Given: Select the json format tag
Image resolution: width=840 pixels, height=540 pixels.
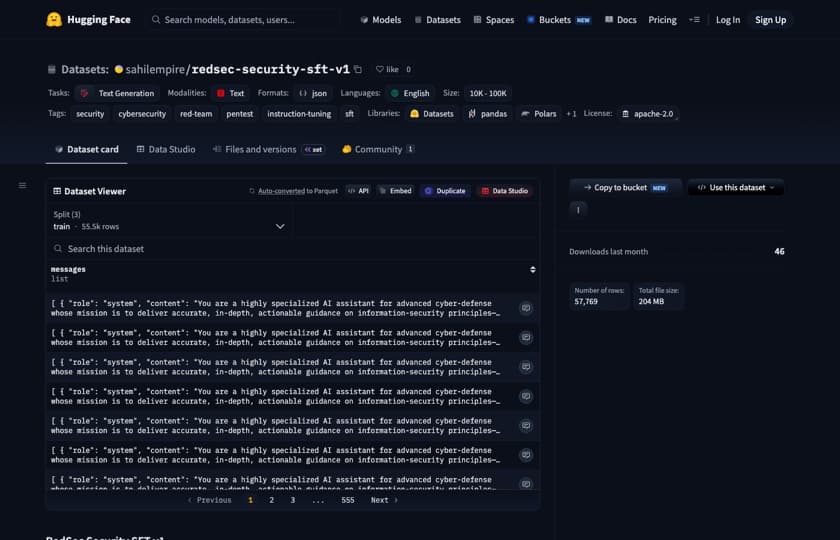Looking at the screenshot, I should click(x=313, y=93).
